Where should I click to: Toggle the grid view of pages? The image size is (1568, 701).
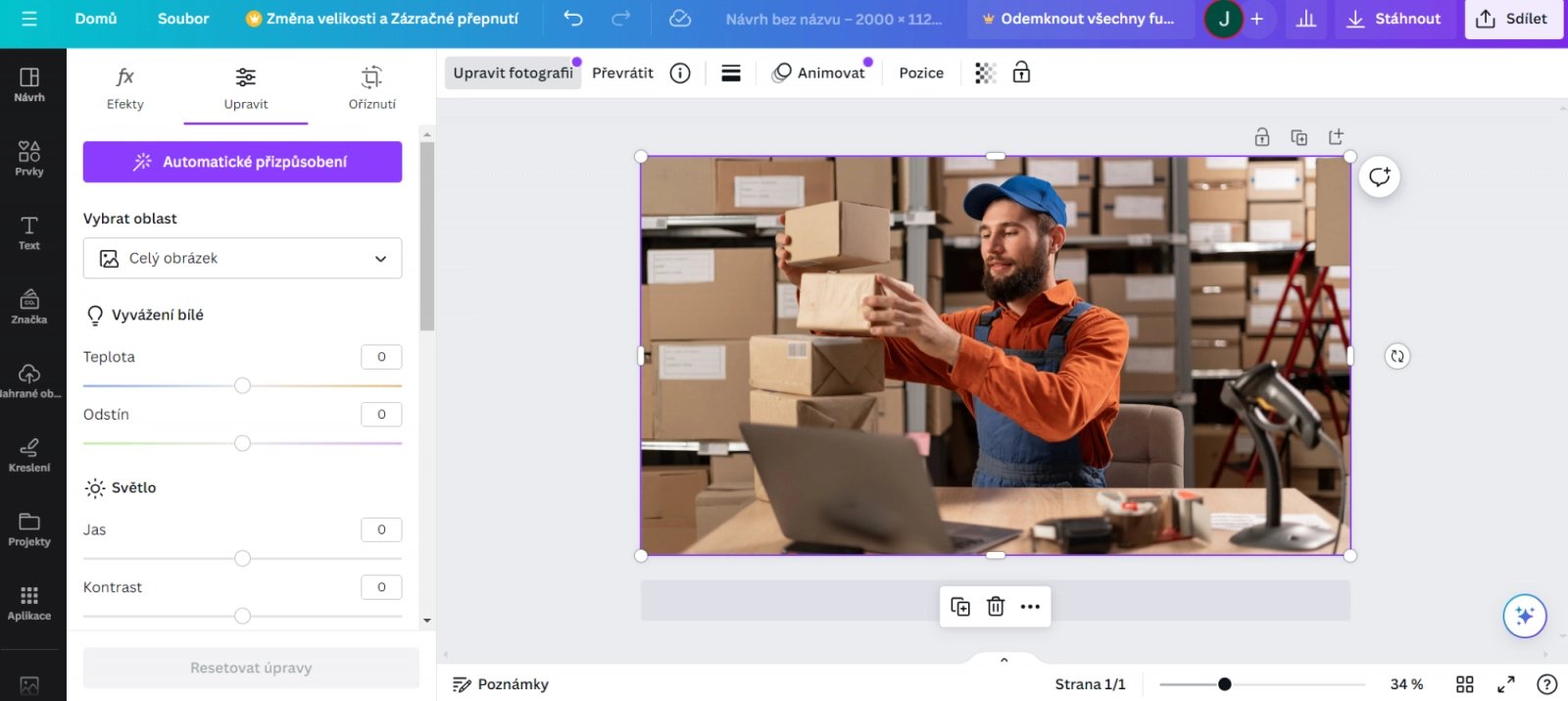point(1465,684)
